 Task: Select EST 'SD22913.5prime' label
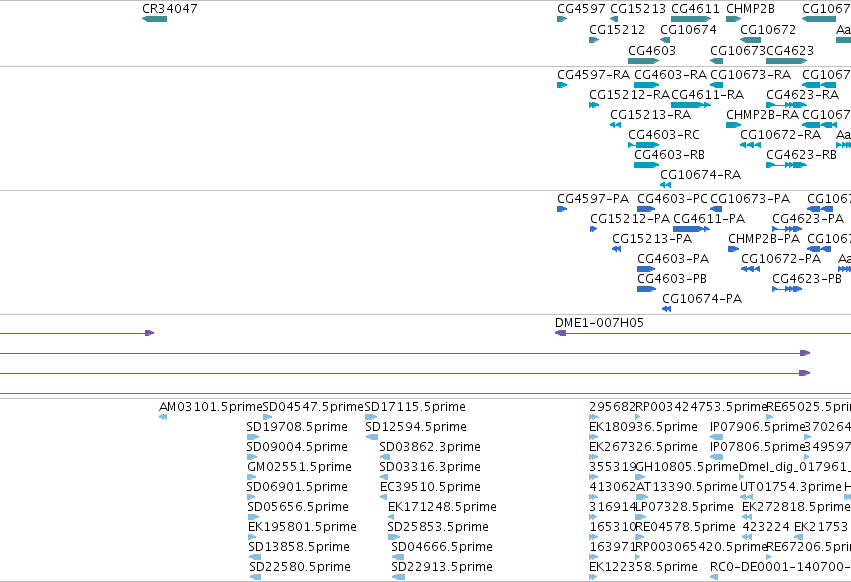point(442,567)
